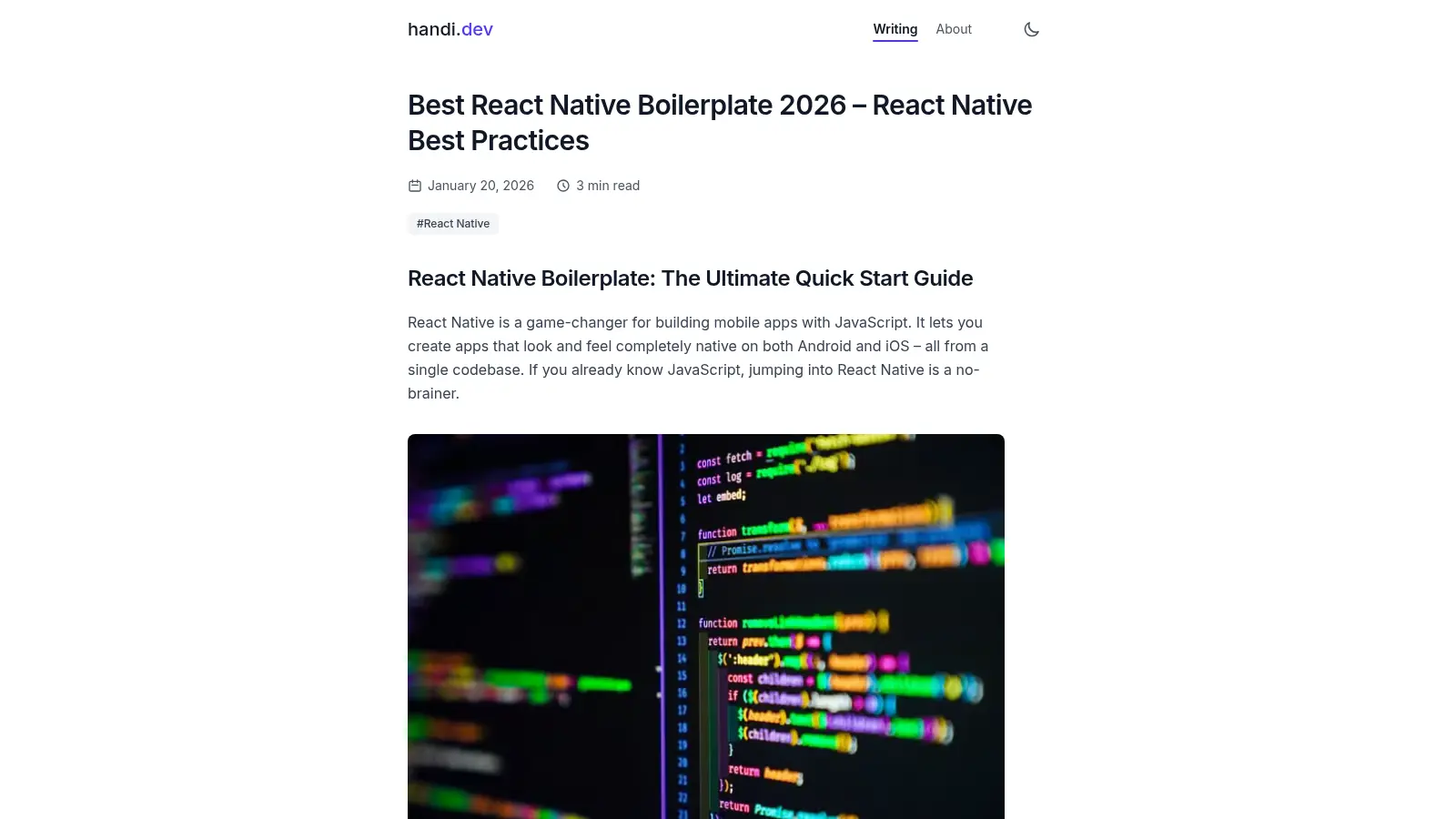The height and width of the screenshot is (819, 1456).
Task: Click the article title Best React Native Boilerplate 2026
Action: 720,123
